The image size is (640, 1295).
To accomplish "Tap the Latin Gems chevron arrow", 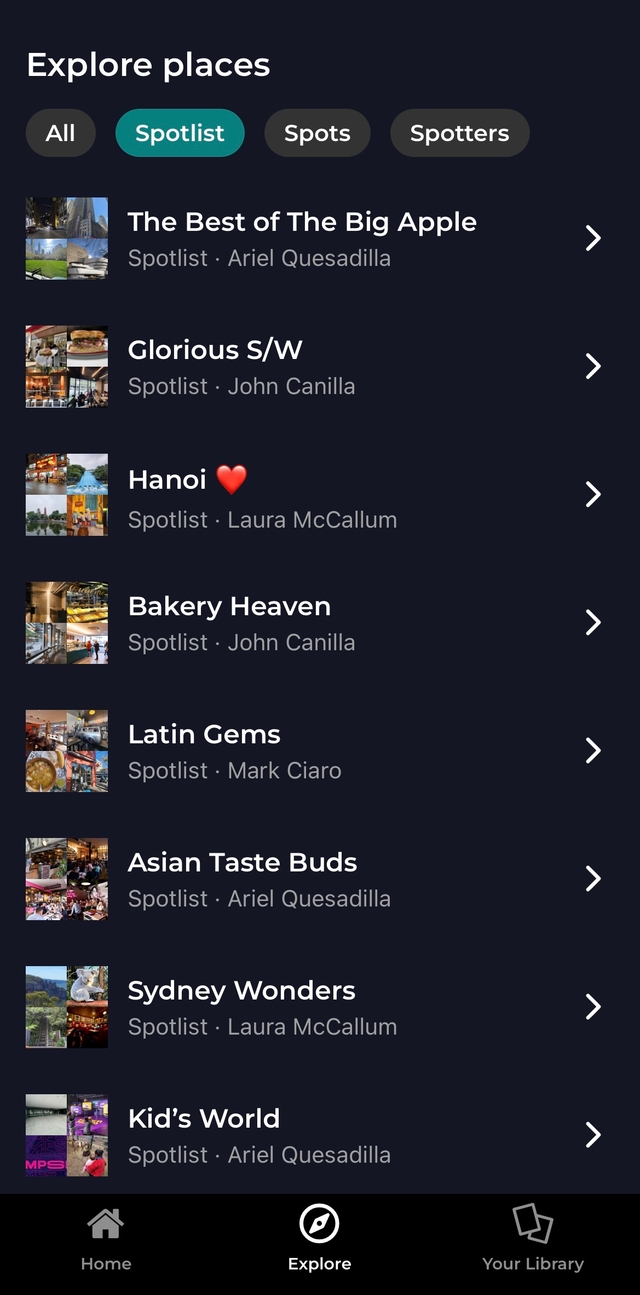I will point(593,750).
